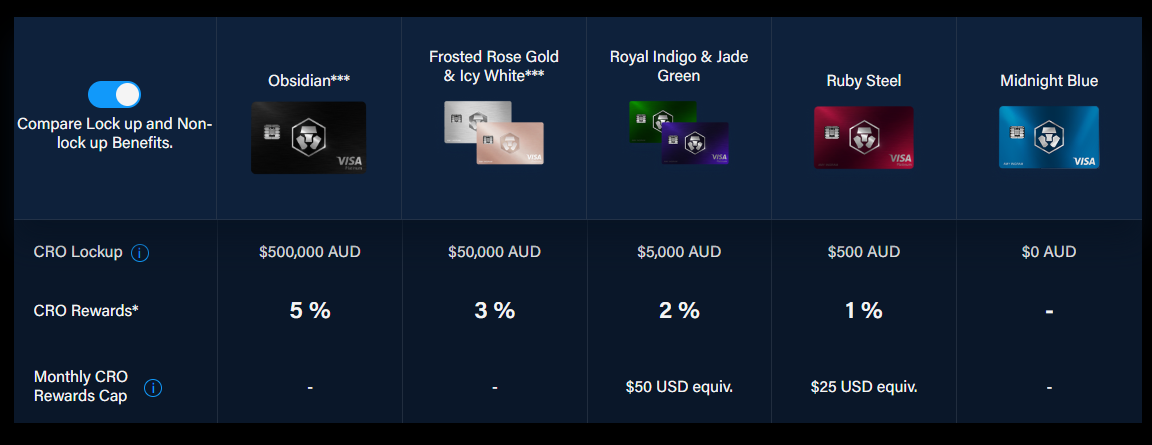Select the Royal Indigo purple card image
The image size is (1152, 445).
(x=695, y=144)
